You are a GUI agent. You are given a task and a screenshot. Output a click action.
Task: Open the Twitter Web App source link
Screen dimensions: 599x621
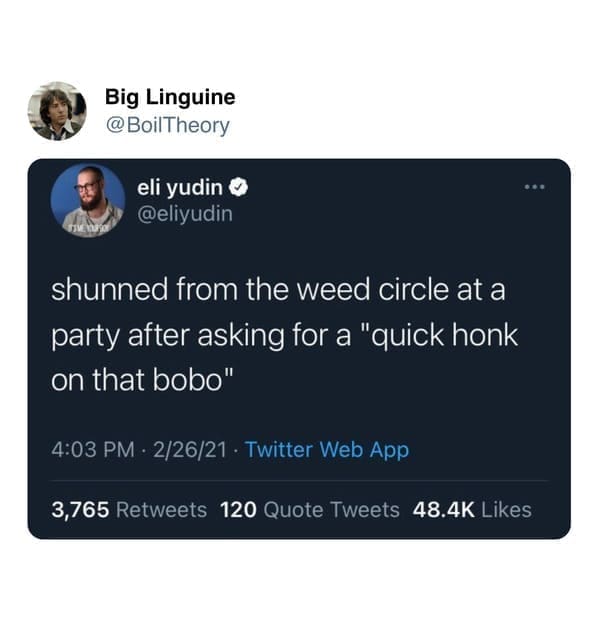(327, 450)
